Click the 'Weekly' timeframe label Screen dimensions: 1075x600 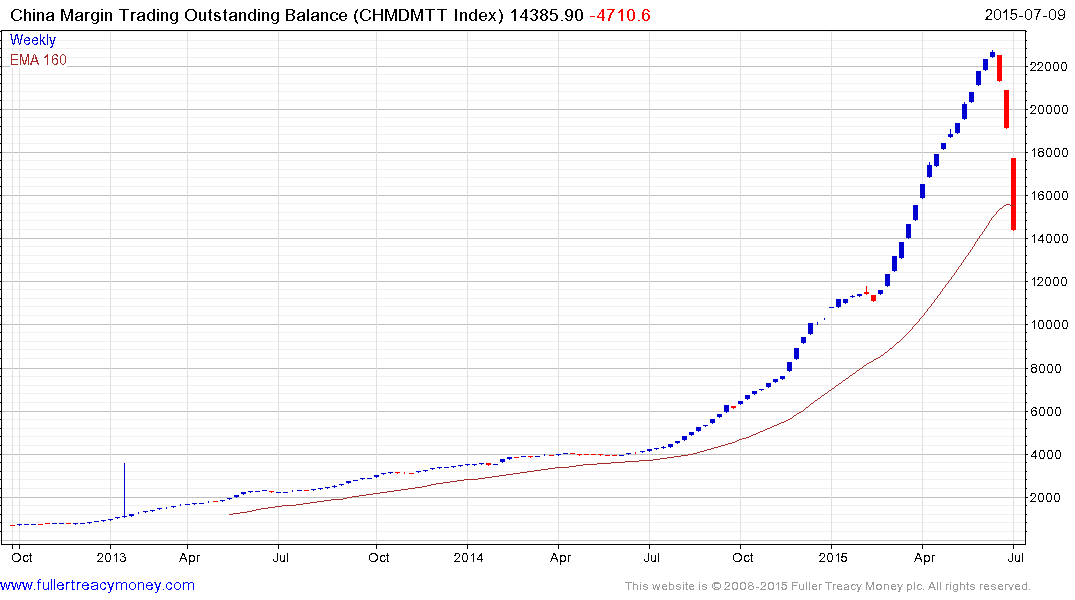(x=32, y=40)
